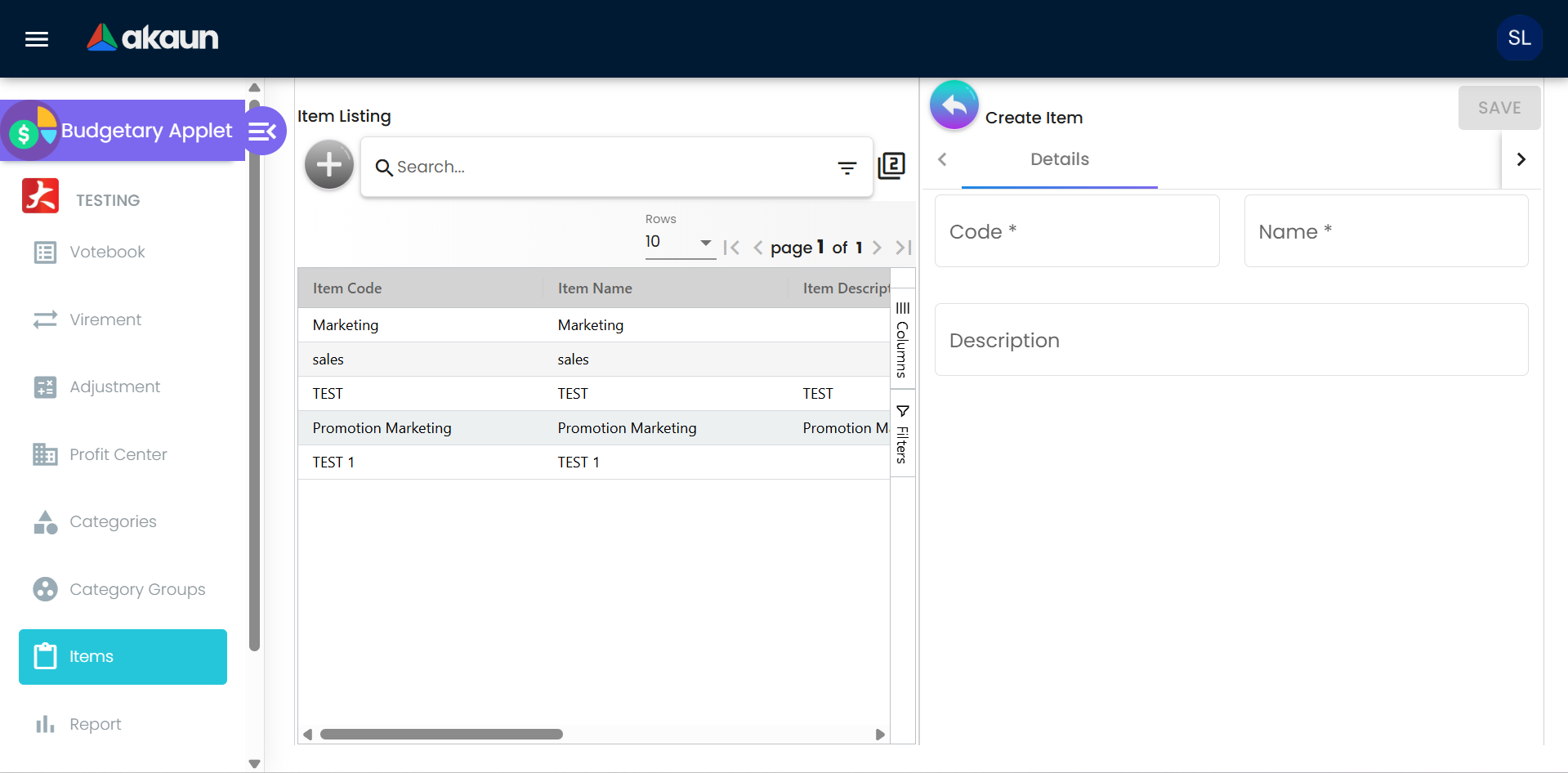Go to the next page
This screenshot has width=1568, height=773.
[877, 248]
